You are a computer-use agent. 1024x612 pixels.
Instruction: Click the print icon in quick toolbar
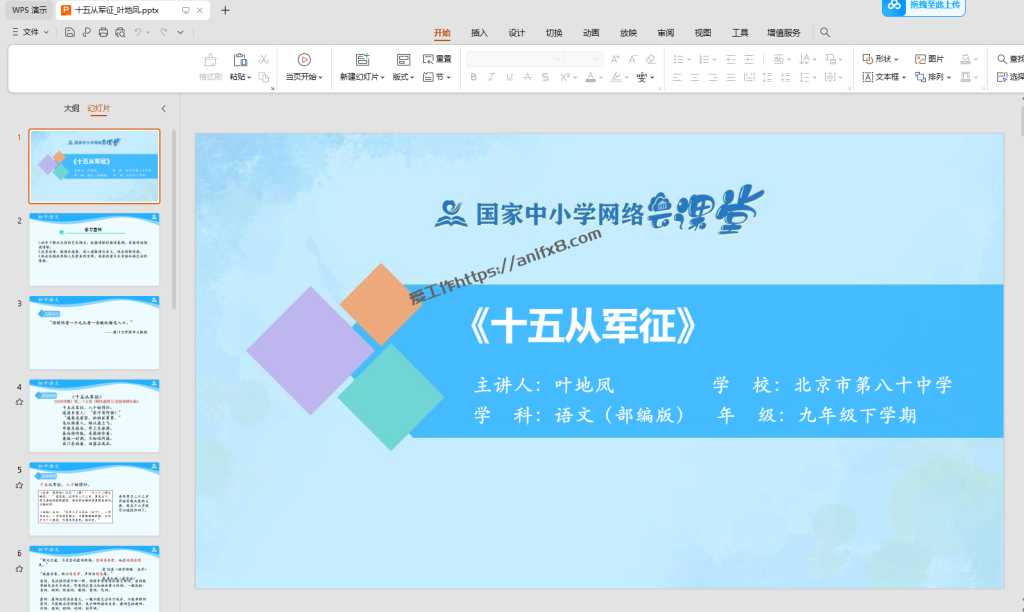click(x=103, y=32)
